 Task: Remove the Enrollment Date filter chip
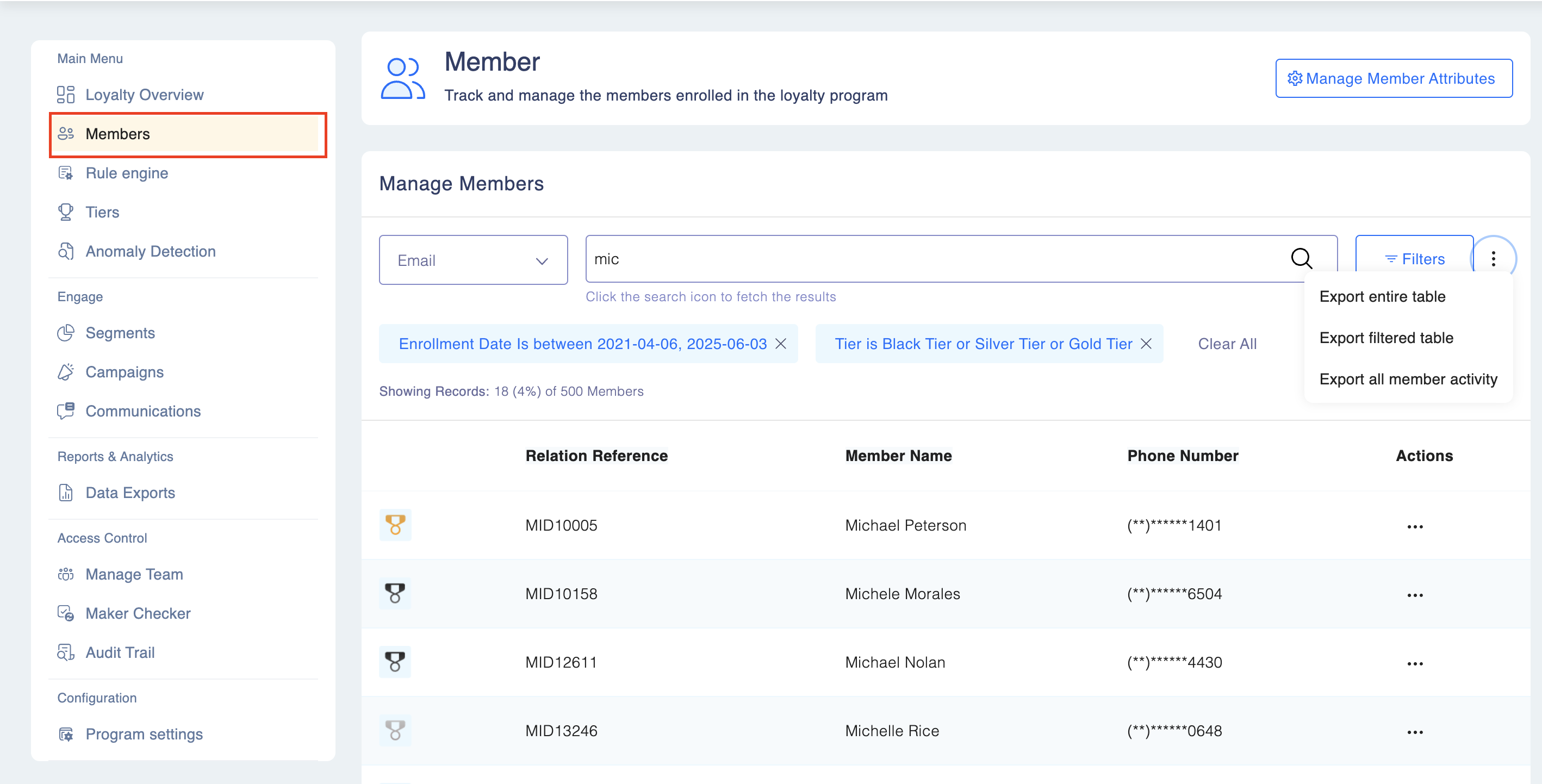(x=781, y=344)
